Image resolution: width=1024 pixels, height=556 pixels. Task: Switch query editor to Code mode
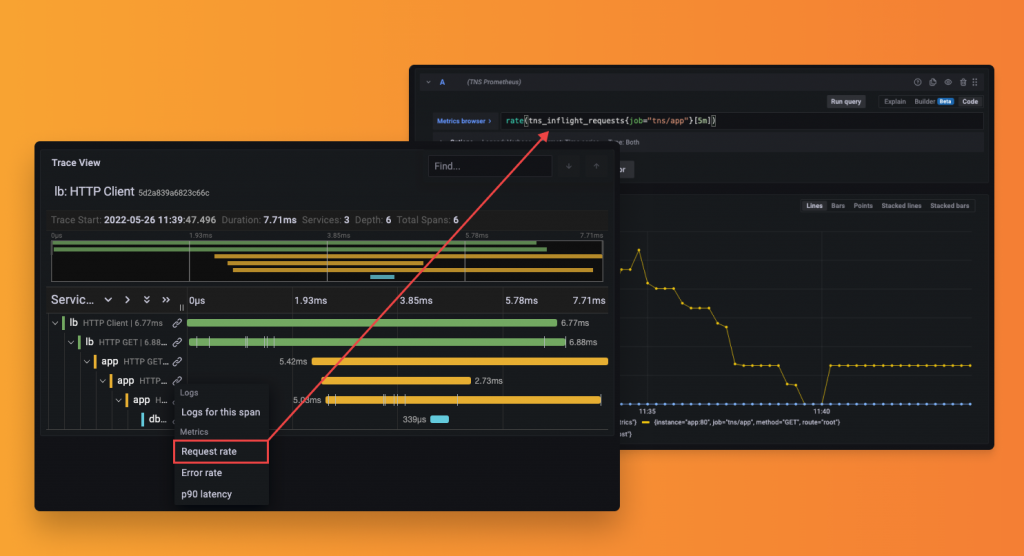click(970, 101)
